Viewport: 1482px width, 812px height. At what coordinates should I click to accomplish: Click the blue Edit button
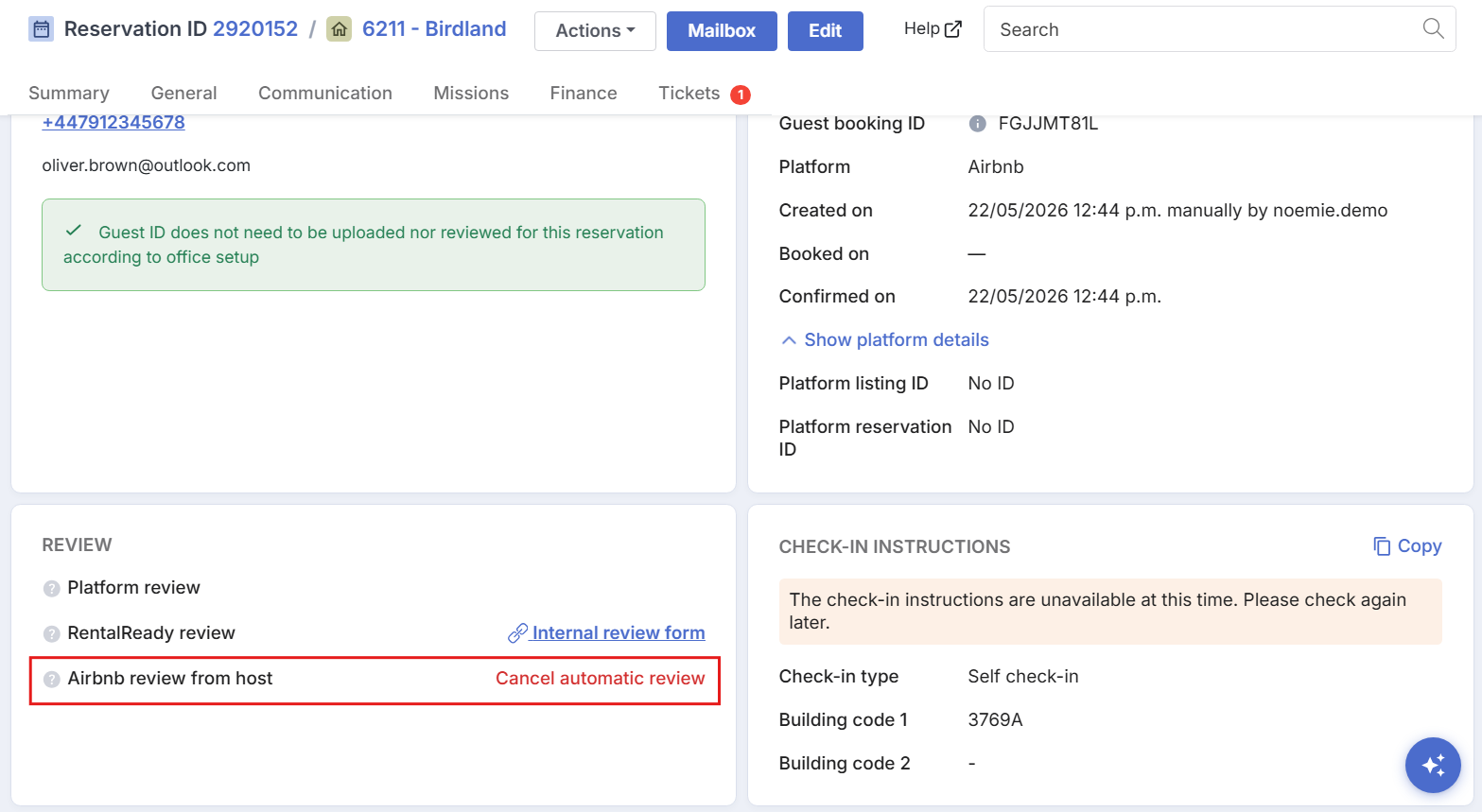click(825, 31)
